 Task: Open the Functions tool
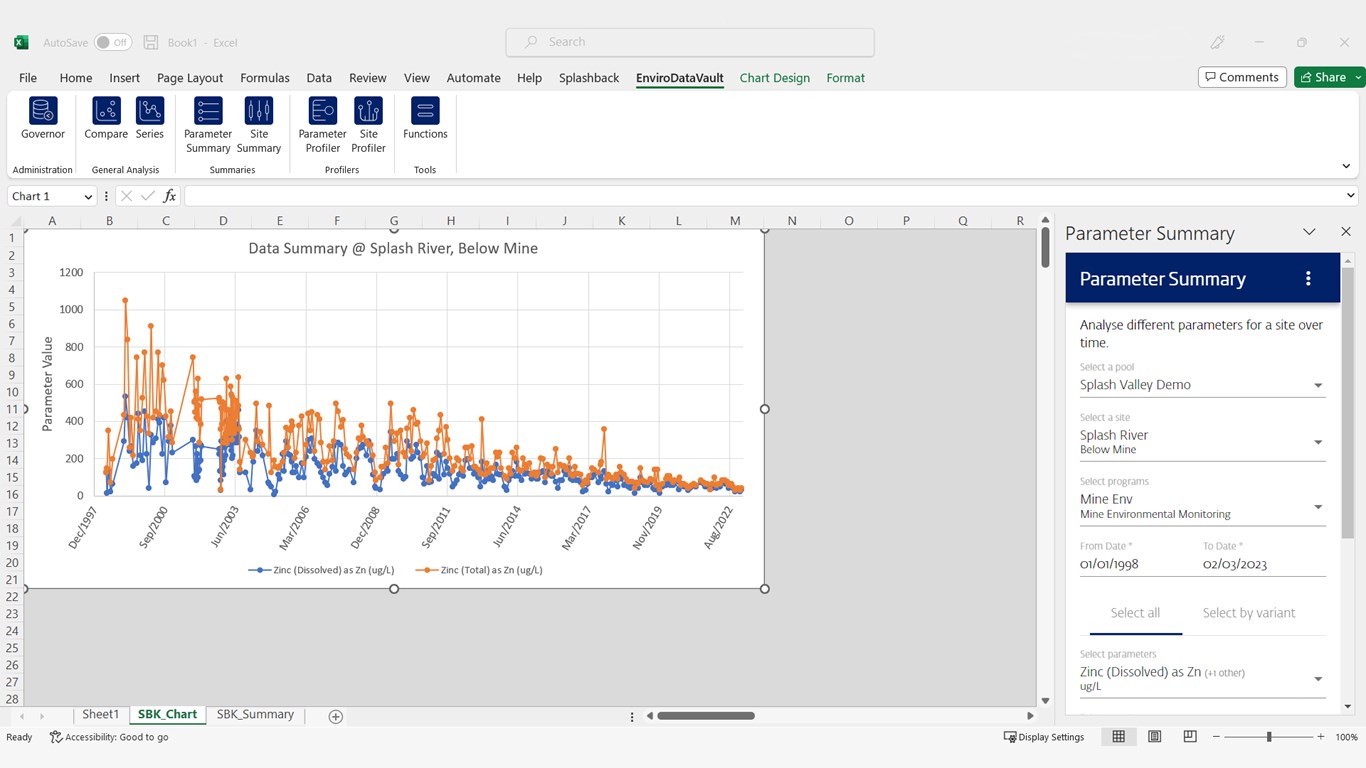pos(425,120)
